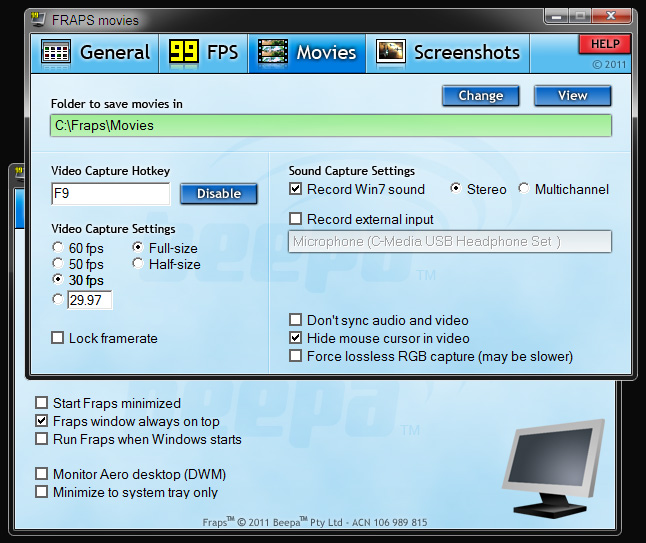Click the C:\Fraps\Movies folder path field
Viewport: 646px width, 543px height.
click(331, 126)
